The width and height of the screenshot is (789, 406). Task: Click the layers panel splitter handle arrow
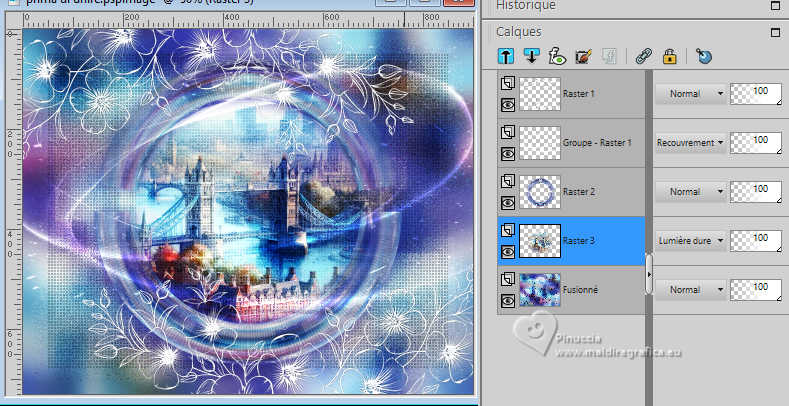coord(649,274)
